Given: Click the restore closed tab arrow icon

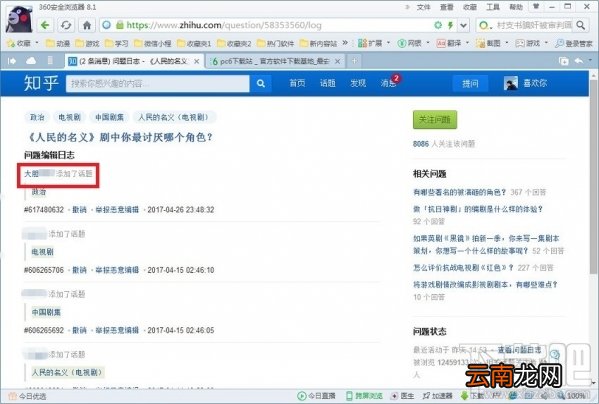Looking at the screenshot, I should (579, 61).
